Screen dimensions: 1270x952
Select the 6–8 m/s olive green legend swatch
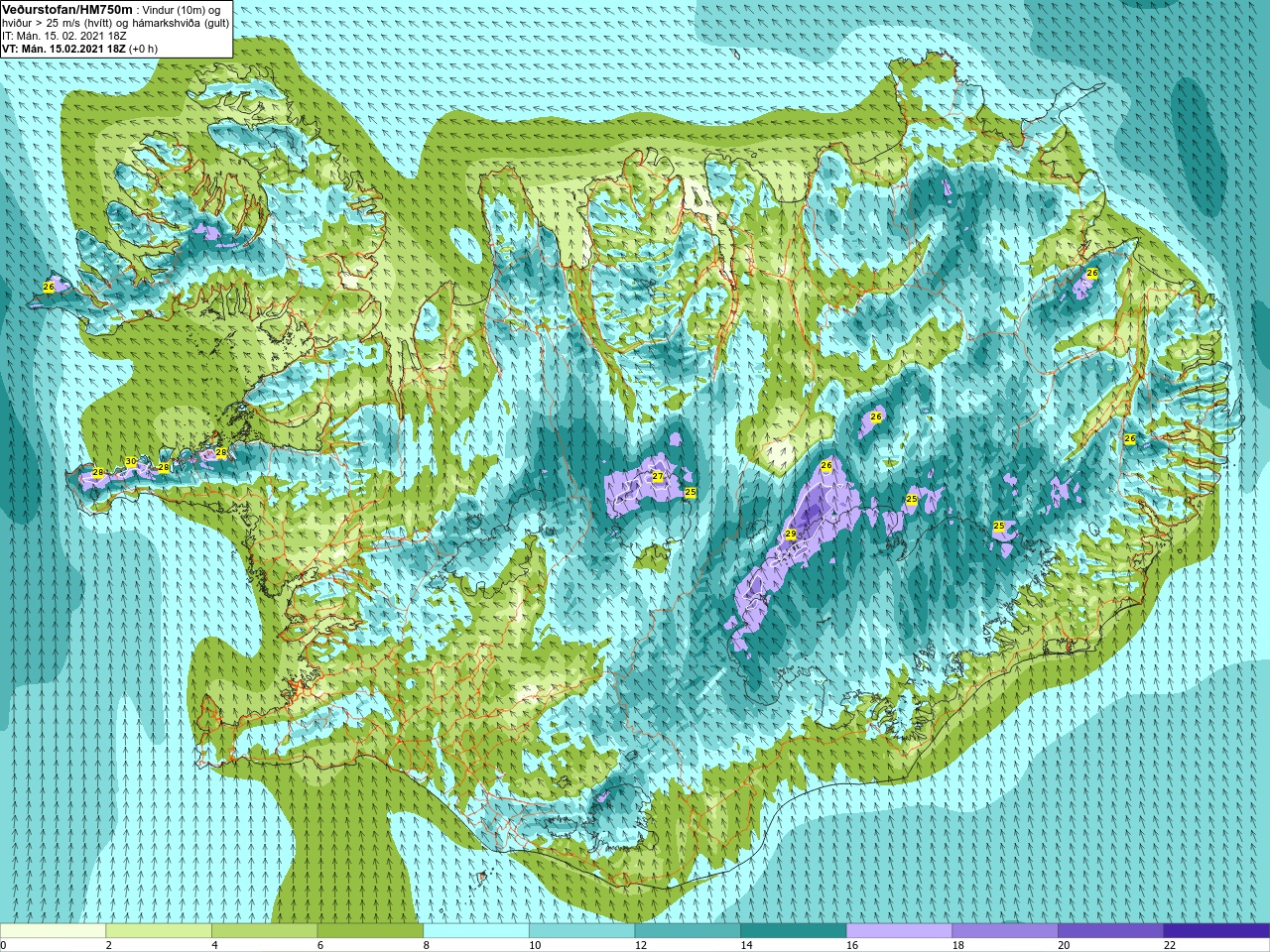coord(370,931)
